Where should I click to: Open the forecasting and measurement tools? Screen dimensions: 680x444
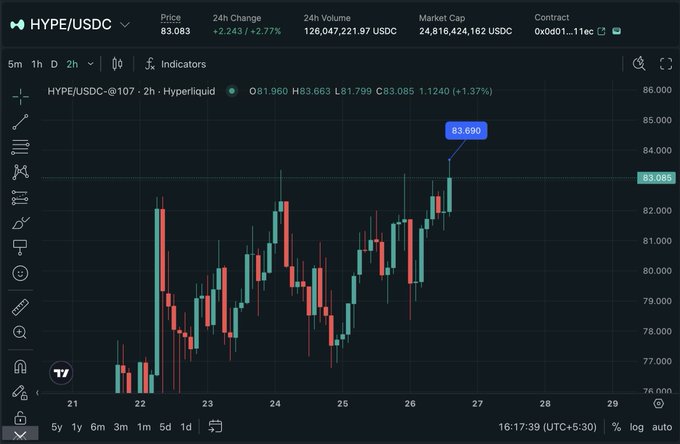coord(20,198)
